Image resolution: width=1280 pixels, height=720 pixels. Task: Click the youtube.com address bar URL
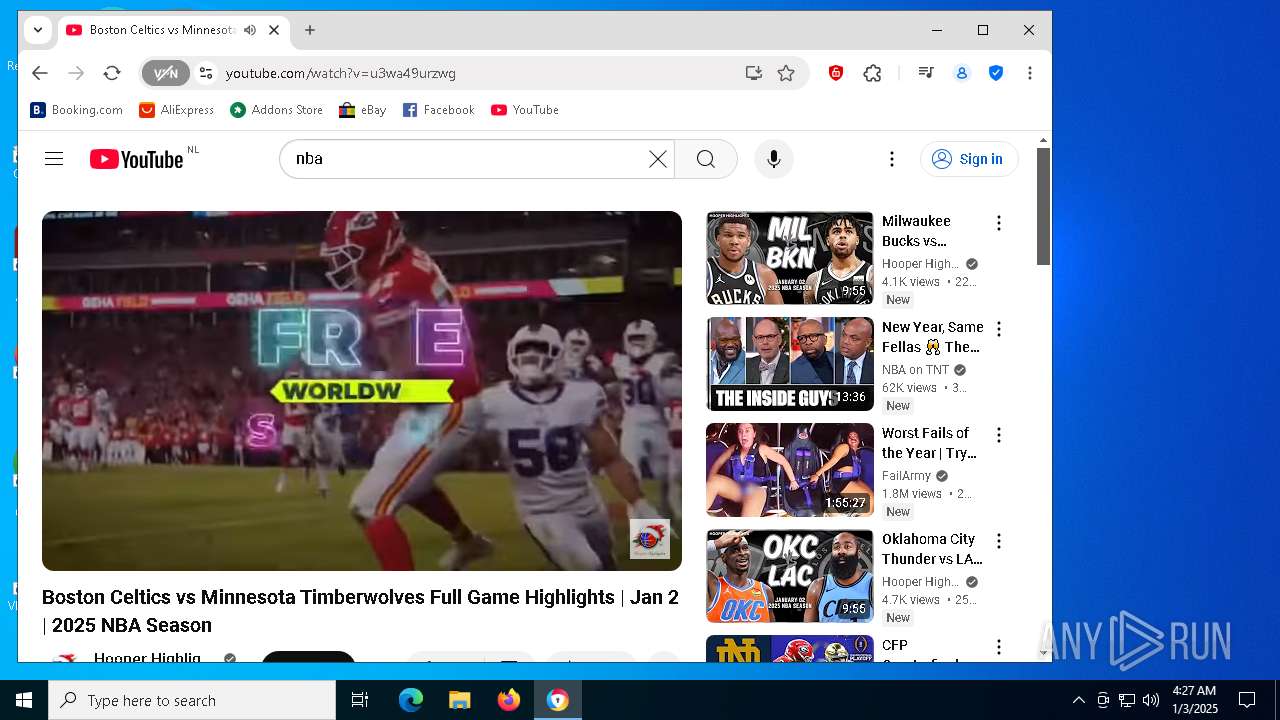click(341, 73)
